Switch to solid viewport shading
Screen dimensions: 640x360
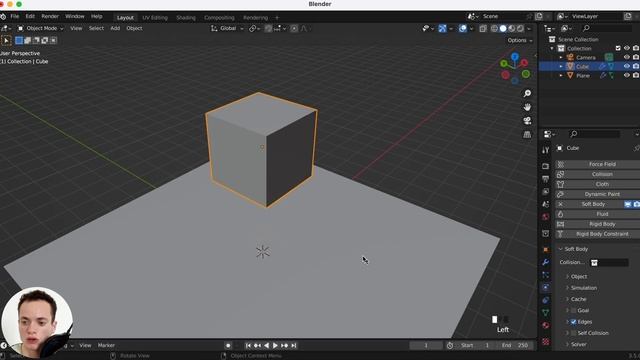(x=503, y=28)
